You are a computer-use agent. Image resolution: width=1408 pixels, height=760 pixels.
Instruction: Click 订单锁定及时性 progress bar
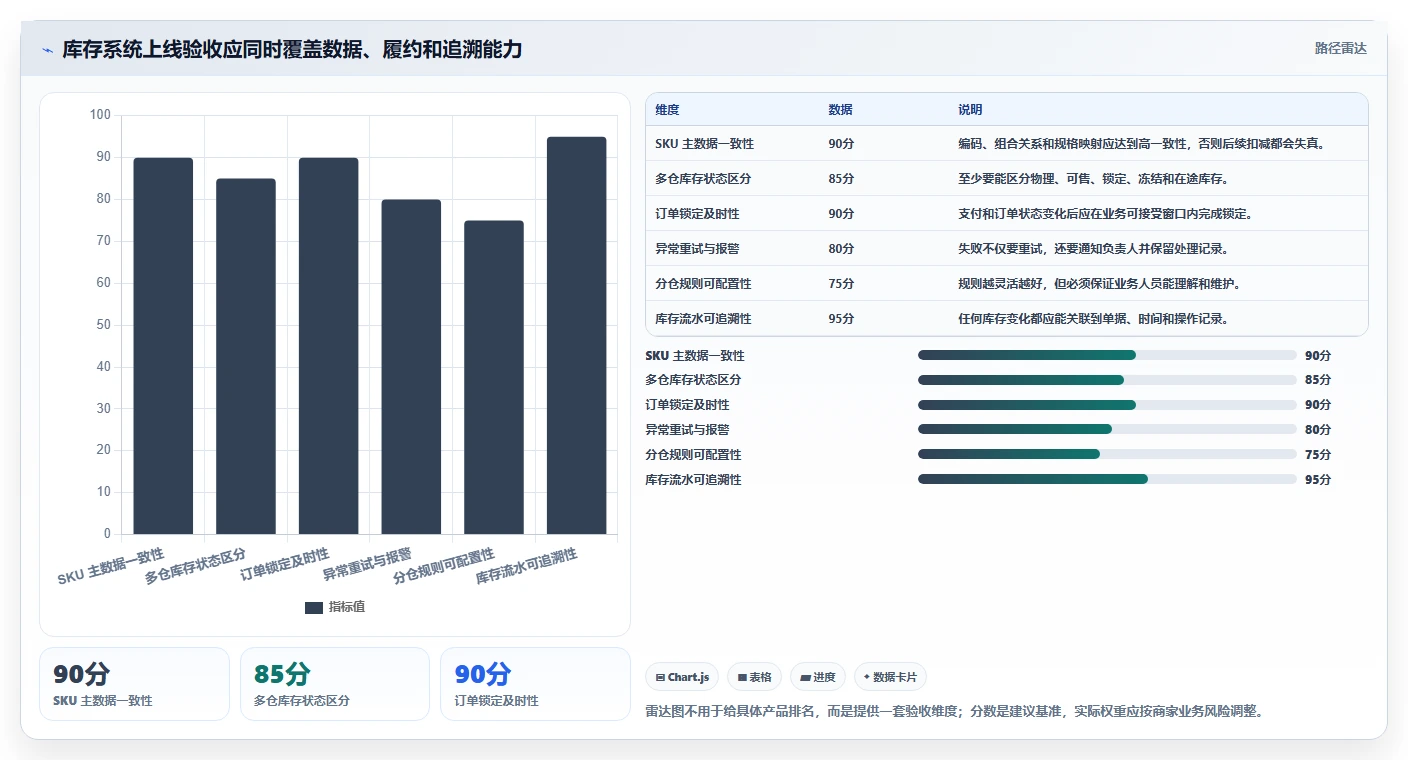coord(1107,405)
